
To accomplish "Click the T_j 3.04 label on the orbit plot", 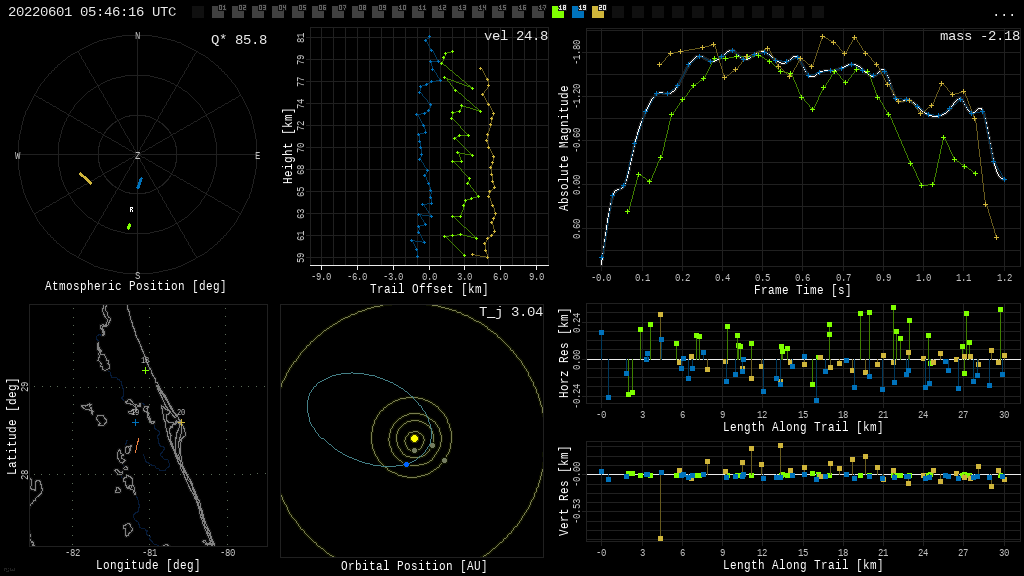I will (510, 313).
